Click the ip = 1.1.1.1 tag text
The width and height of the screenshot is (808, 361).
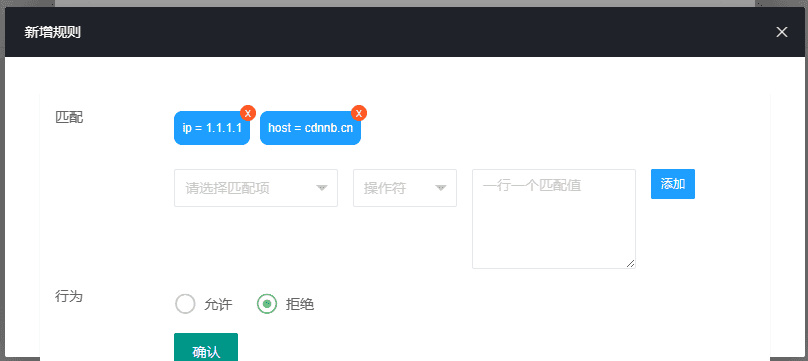coord(212,128)
